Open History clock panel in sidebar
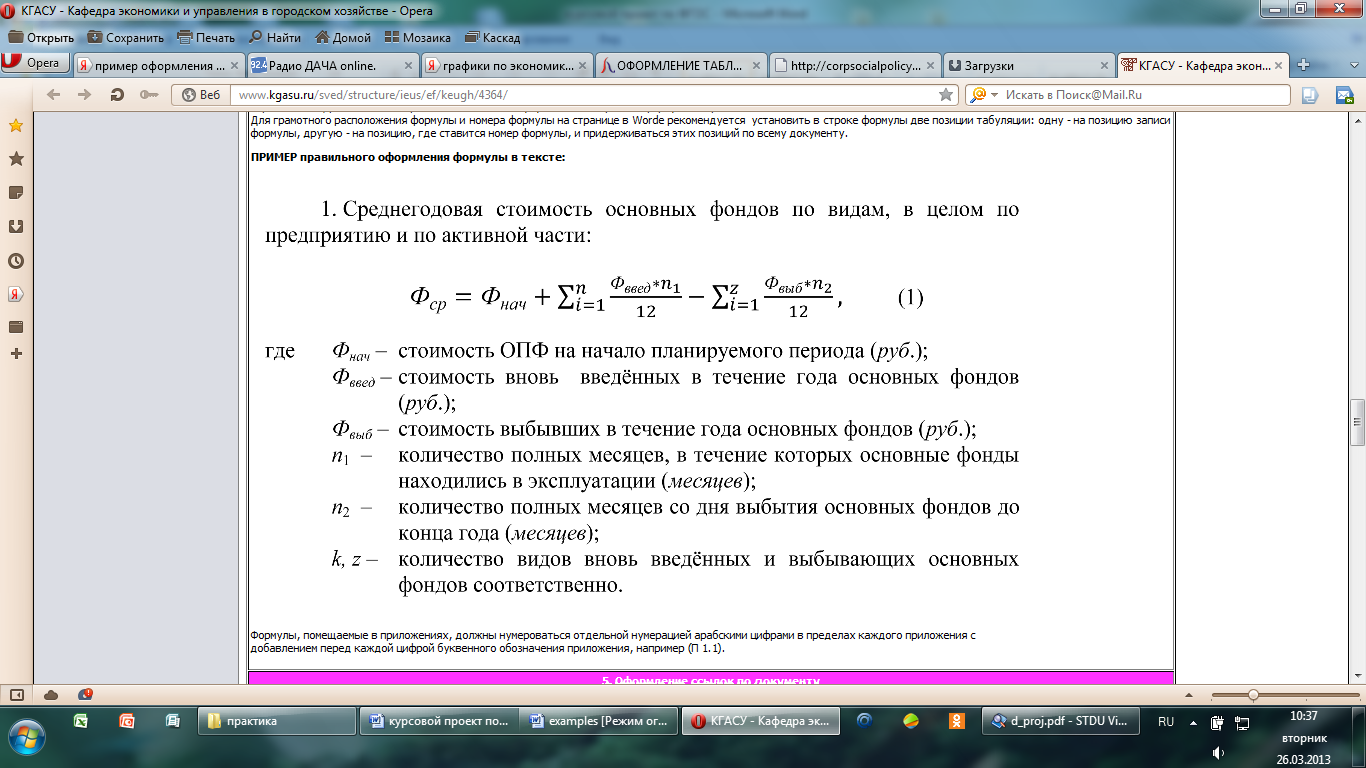This screenshot has width=1366, height=768. [16, 261]
